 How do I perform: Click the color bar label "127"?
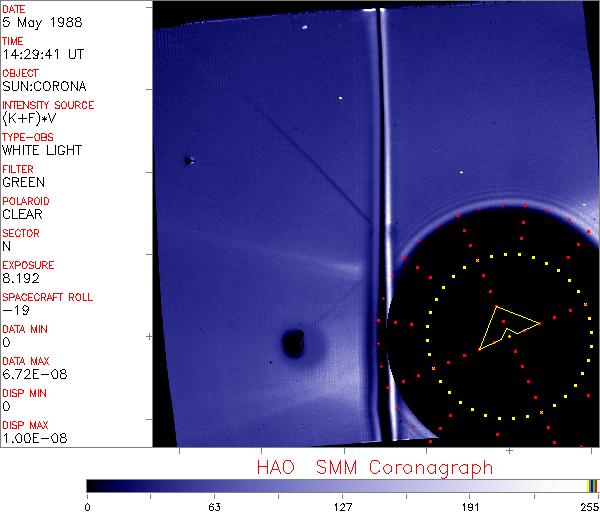tap(343, 507)
